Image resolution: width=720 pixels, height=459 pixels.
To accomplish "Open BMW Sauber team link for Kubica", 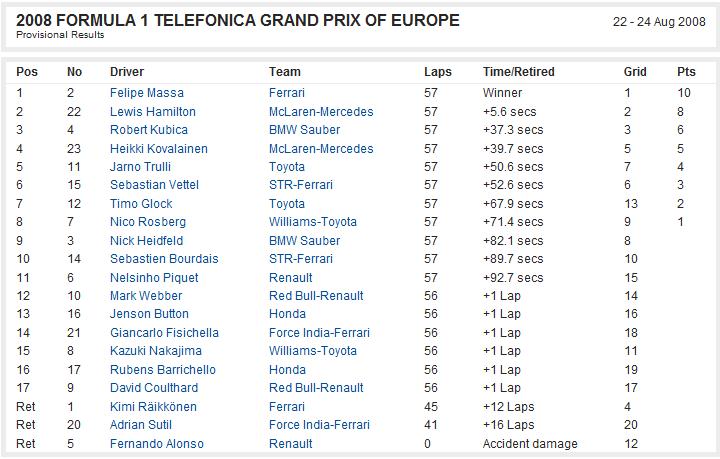I will click(304, 130).
